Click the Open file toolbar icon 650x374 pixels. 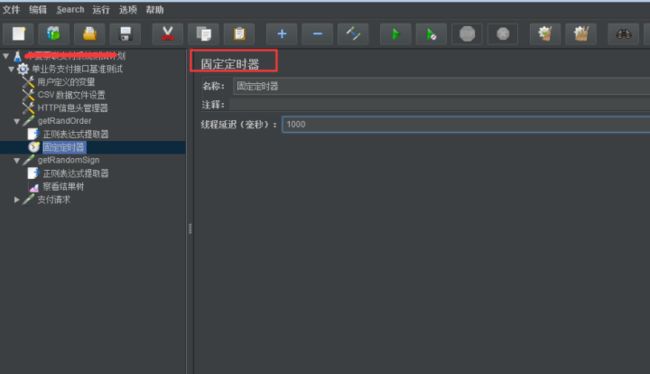tap(90, 34)
